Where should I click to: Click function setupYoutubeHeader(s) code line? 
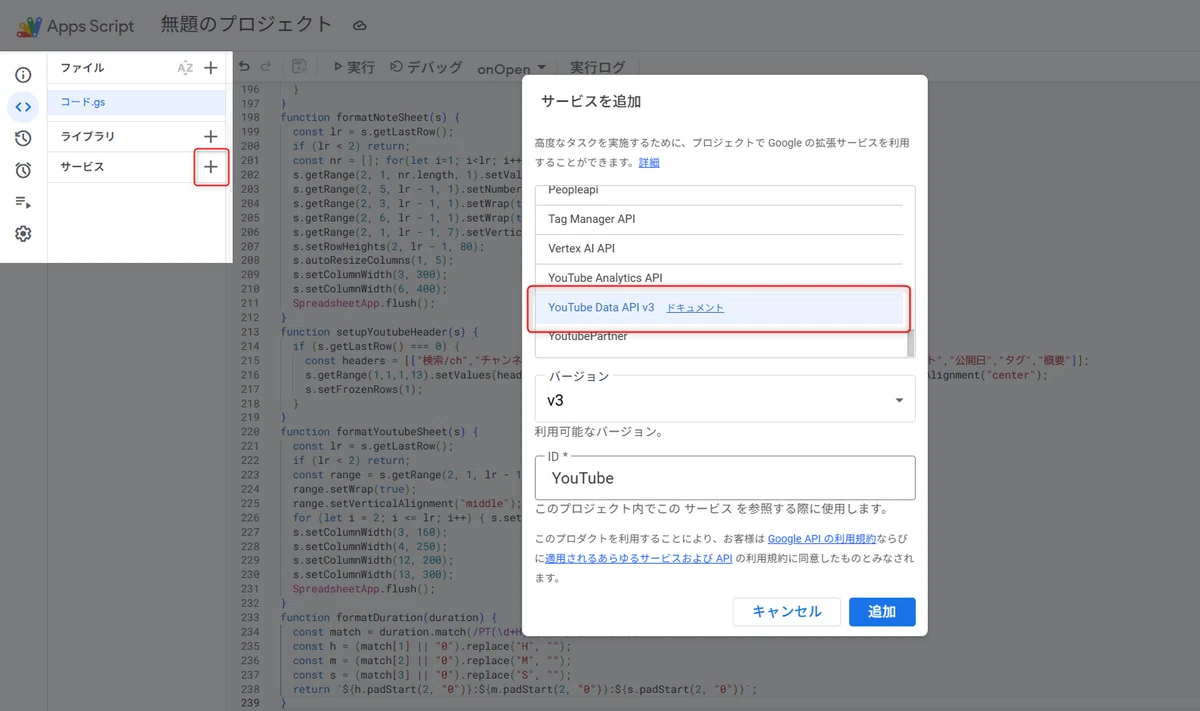tap(380, 332)
